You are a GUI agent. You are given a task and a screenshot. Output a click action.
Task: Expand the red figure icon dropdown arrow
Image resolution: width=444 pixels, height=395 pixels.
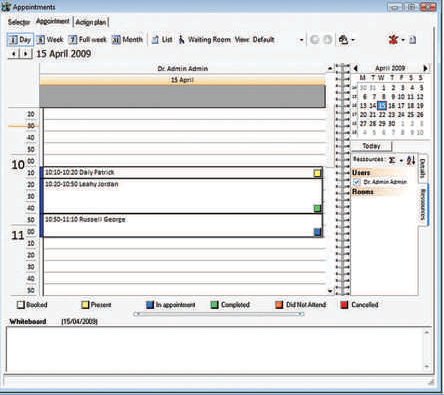click(403, 40)
